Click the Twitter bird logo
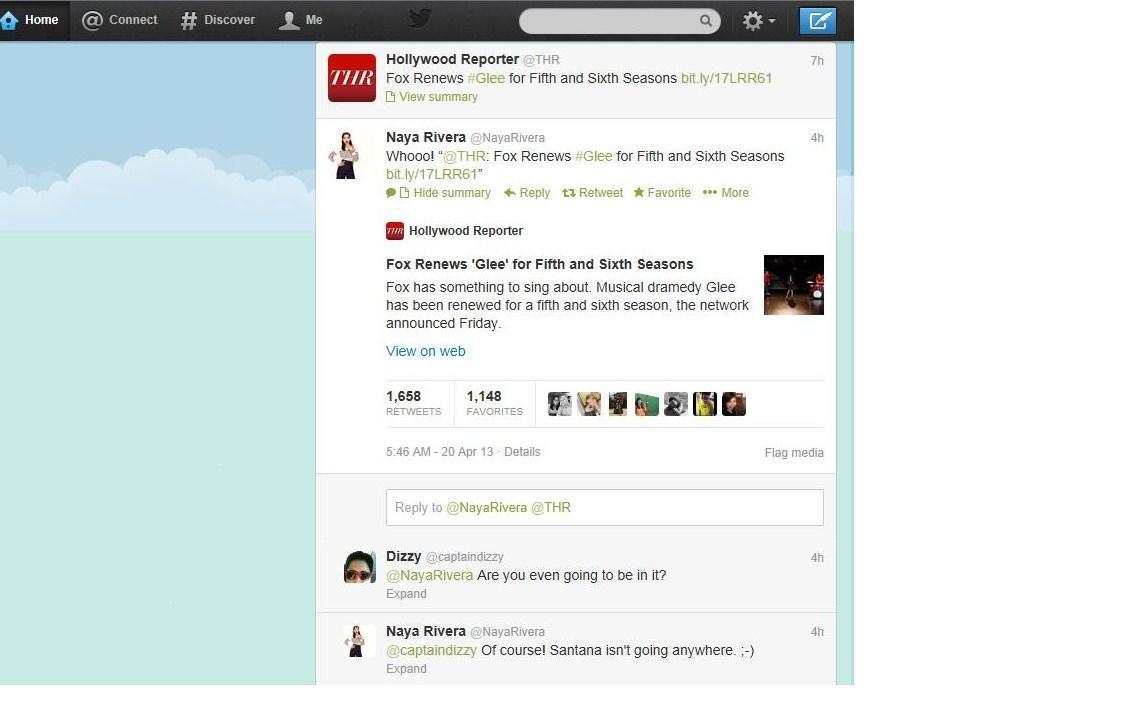This screenshot has width=1128, height=707. (419, 19)
